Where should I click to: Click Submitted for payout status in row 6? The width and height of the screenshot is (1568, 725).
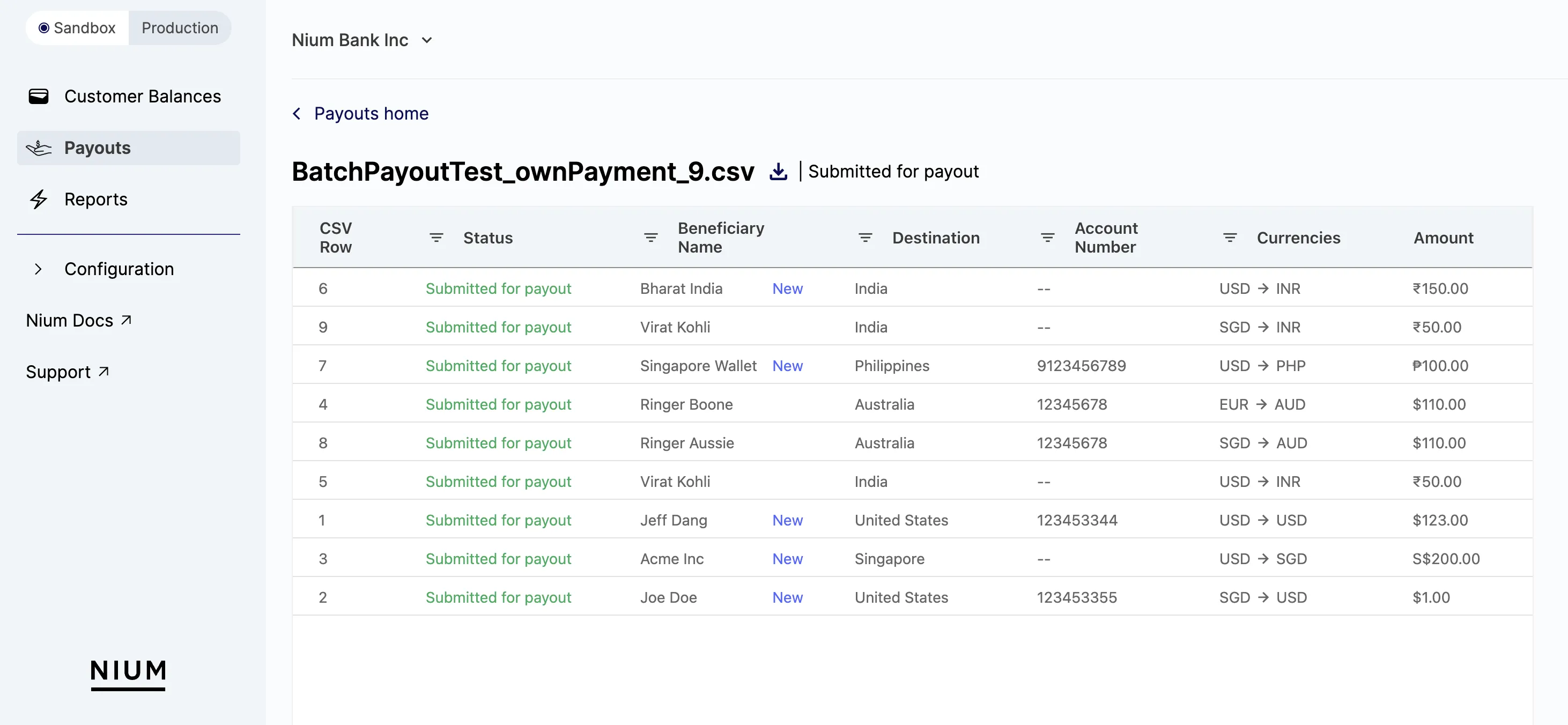(498, 288)
